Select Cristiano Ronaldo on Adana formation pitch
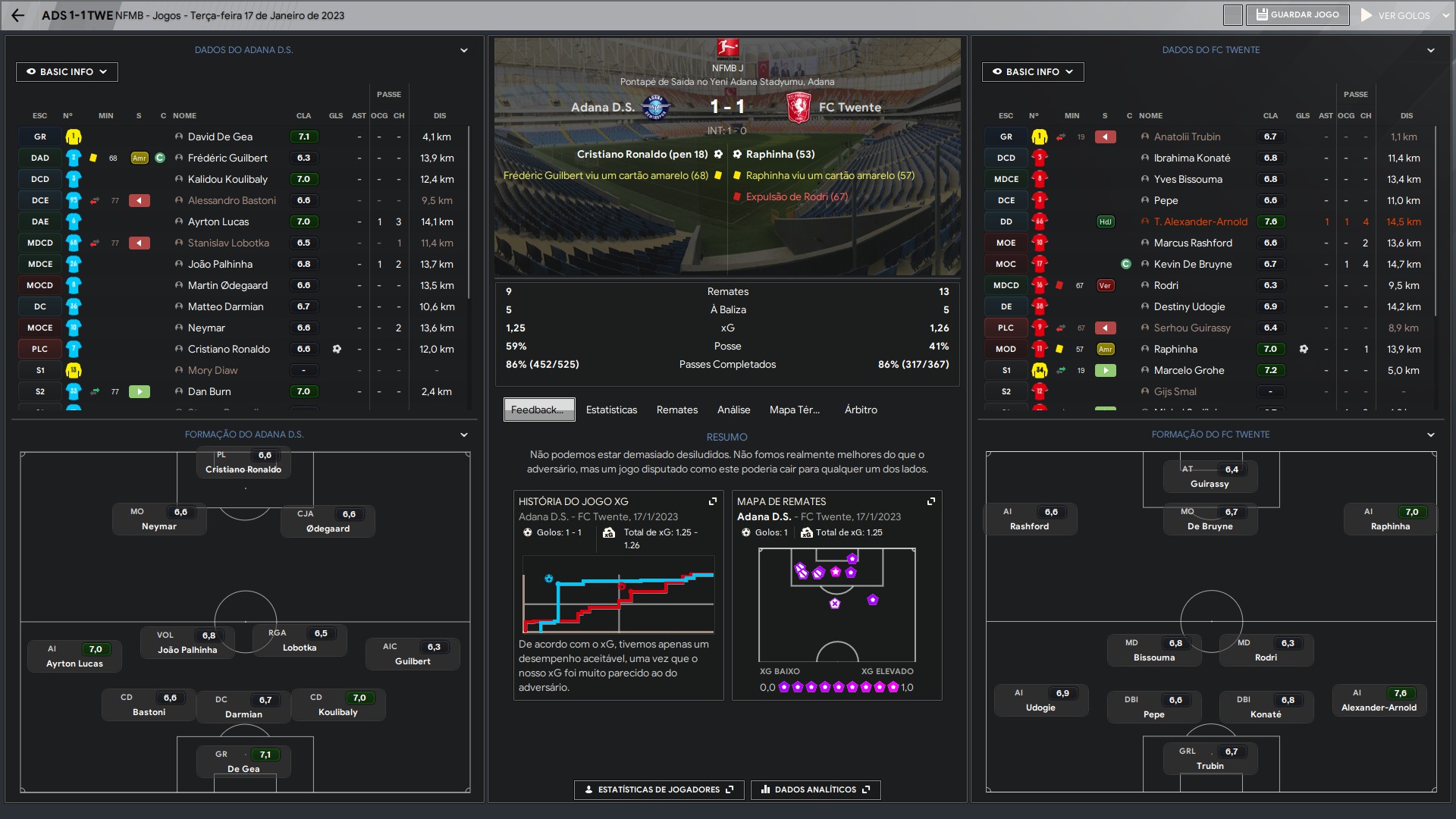 point(243,463)
